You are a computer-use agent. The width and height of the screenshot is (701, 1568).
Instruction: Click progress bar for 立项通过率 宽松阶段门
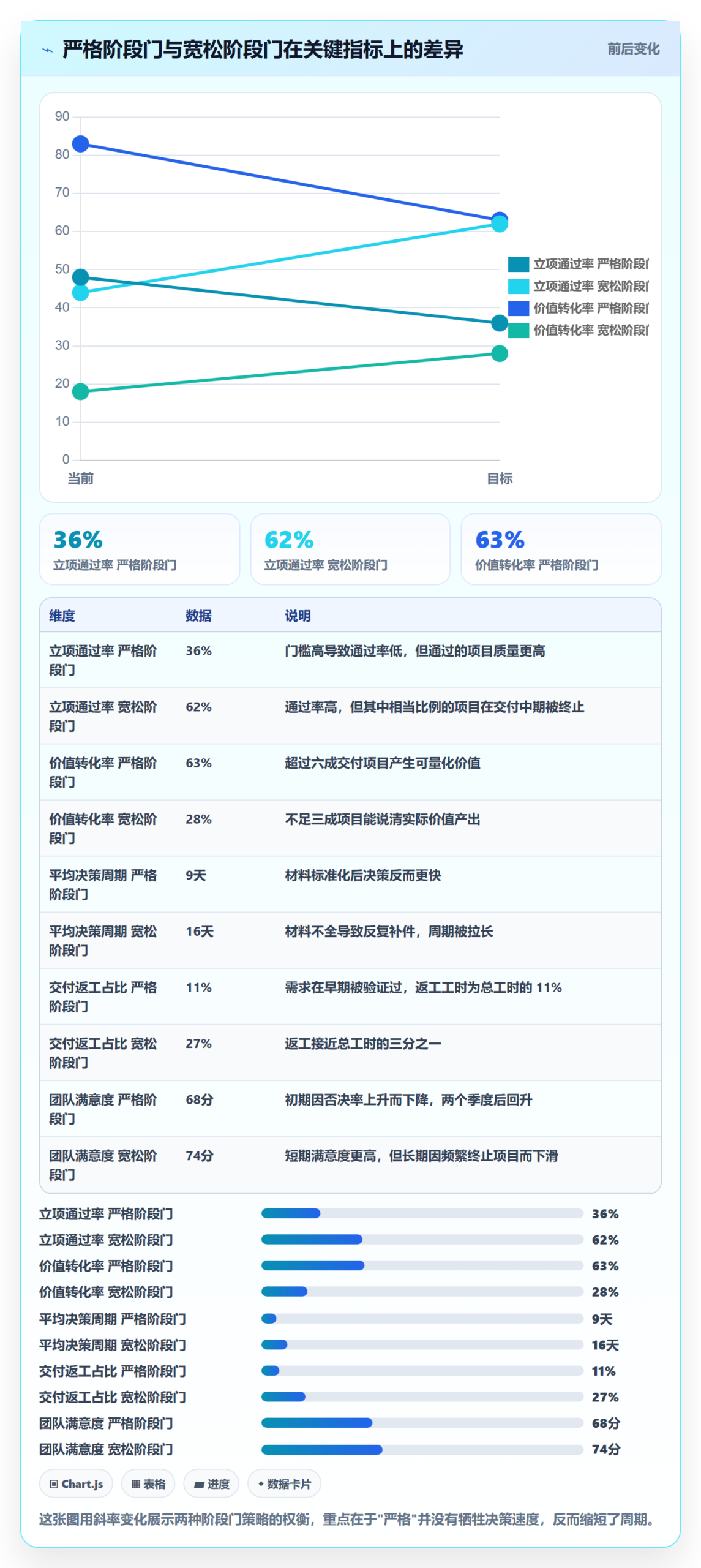[422, 1240]
